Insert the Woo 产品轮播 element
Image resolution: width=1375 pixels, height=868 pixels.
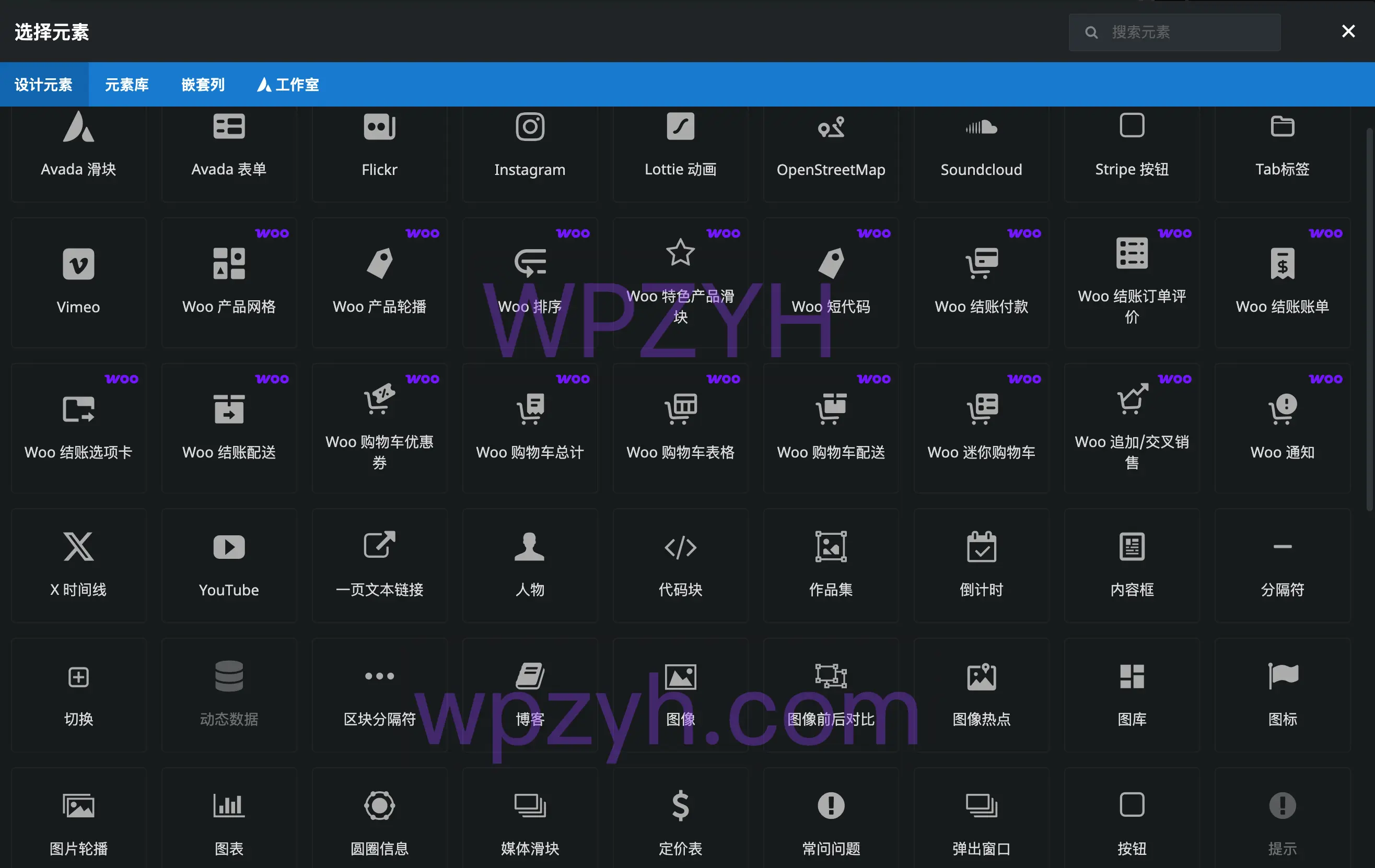point(379,283)
